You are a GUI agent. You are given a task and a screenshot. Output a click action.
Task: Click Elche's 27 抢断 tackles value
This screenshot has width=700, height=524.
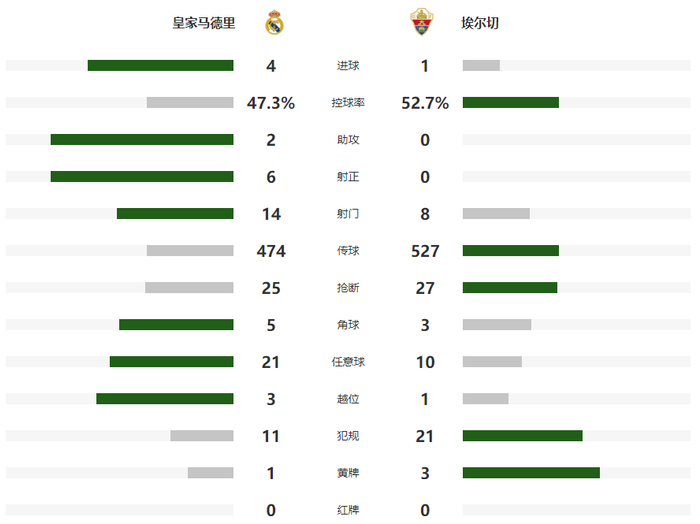pyautogui.click(x=425, y=288)
